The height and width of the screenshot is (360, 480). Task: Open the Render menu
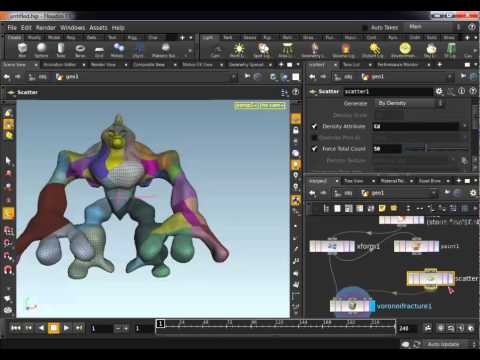click(x=46, y=28)
